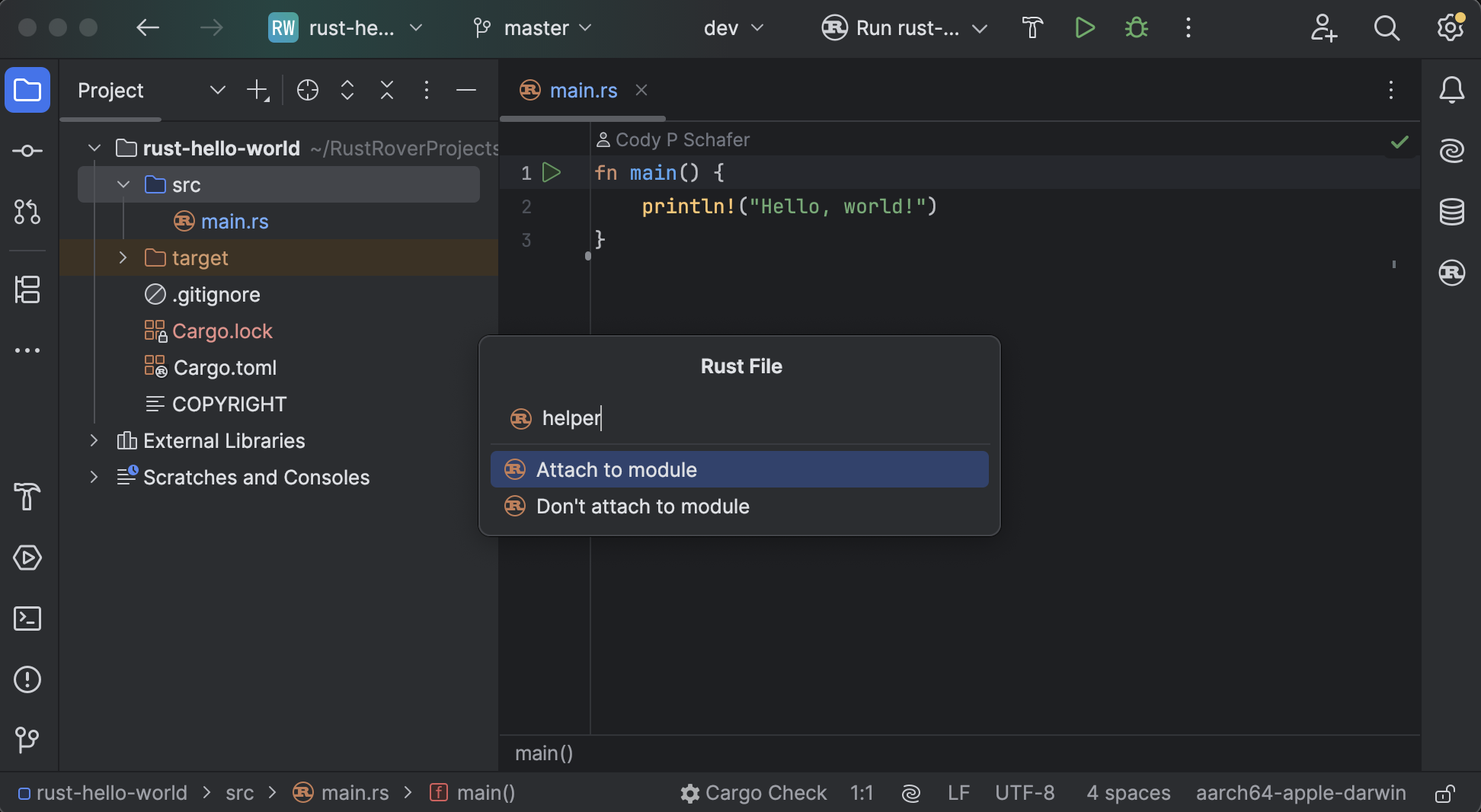This screenshot has width=1481, height=812.
Task: Toggle the read-only lock in status bar
Action: 1444,794
